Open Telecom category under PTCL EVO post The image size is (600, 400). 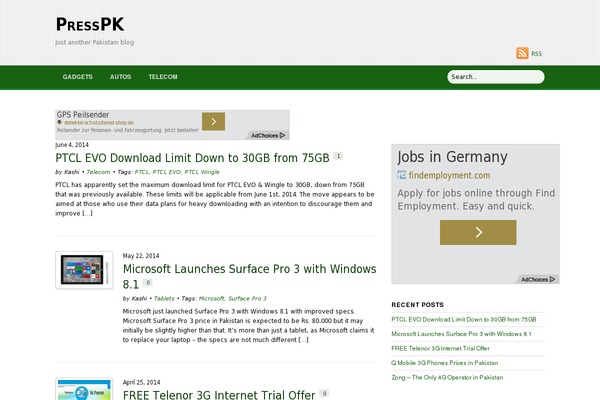click(x=98, y=172)
